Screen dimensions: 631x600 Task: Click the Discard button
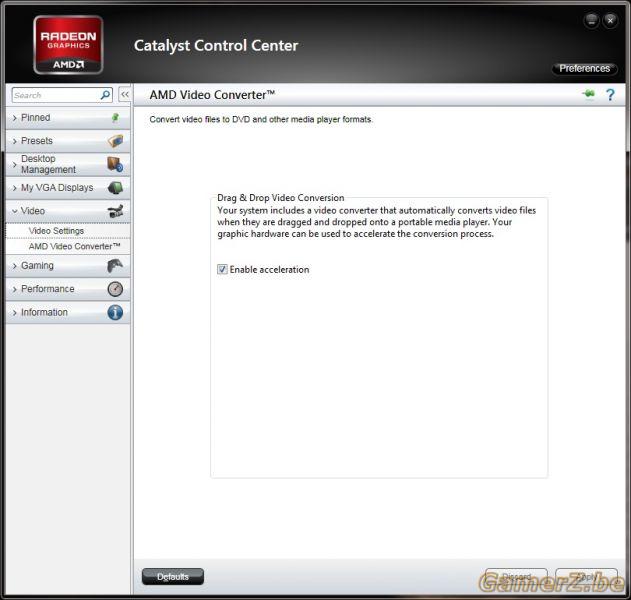click(x=516, y=577)
